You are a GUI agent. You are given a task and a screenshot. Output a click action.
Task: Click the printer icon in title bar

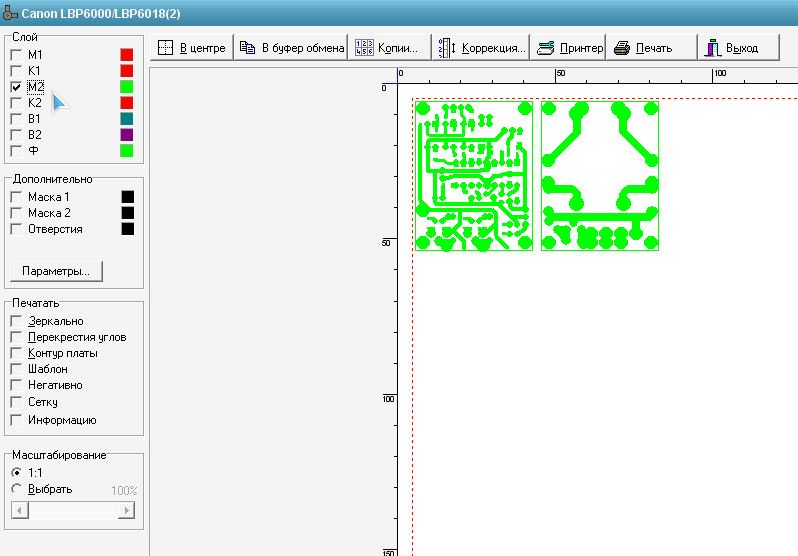pos(10,12)
